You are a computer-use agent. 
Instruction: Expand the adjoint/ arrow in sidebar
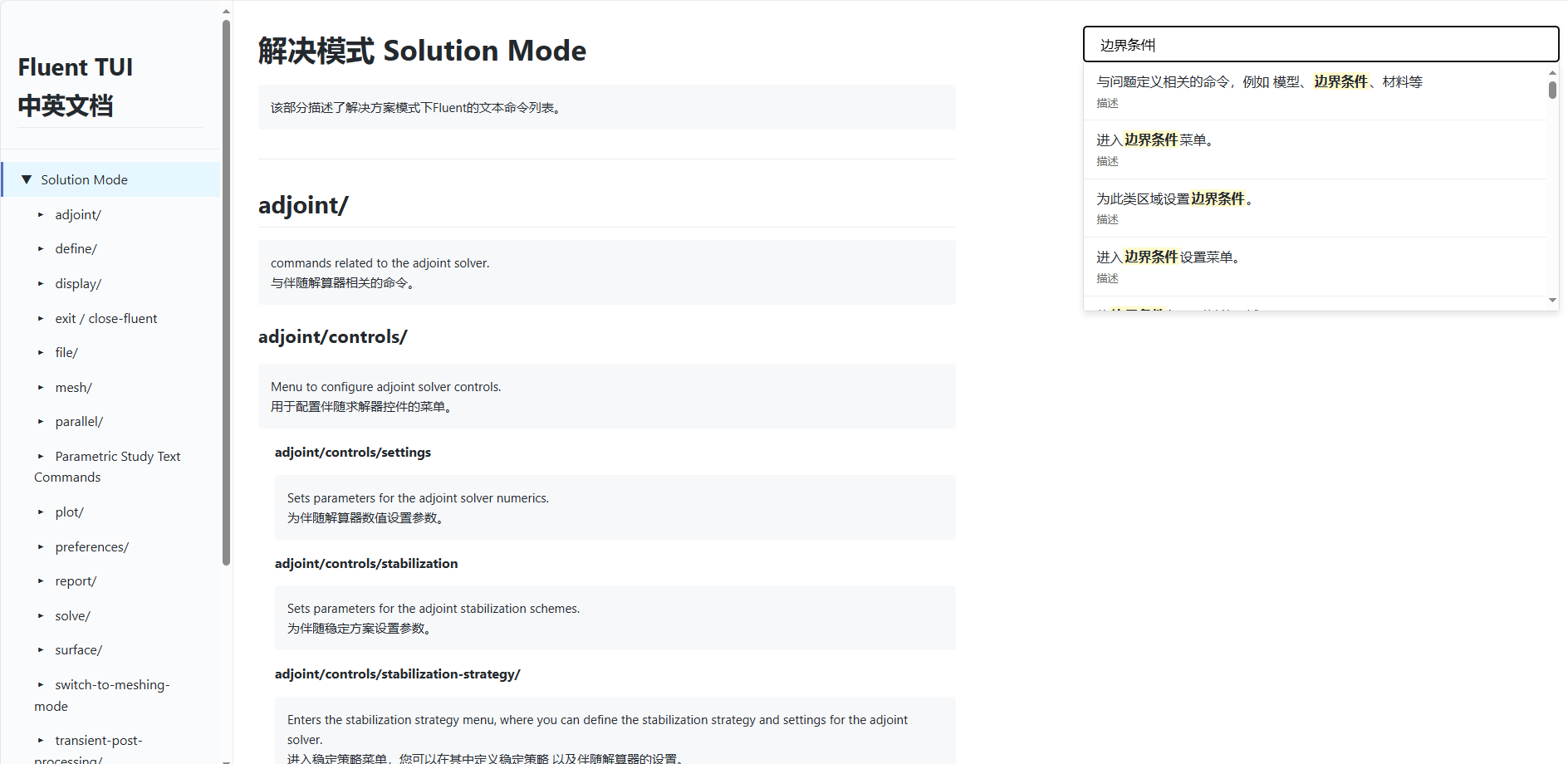(41, 214)
